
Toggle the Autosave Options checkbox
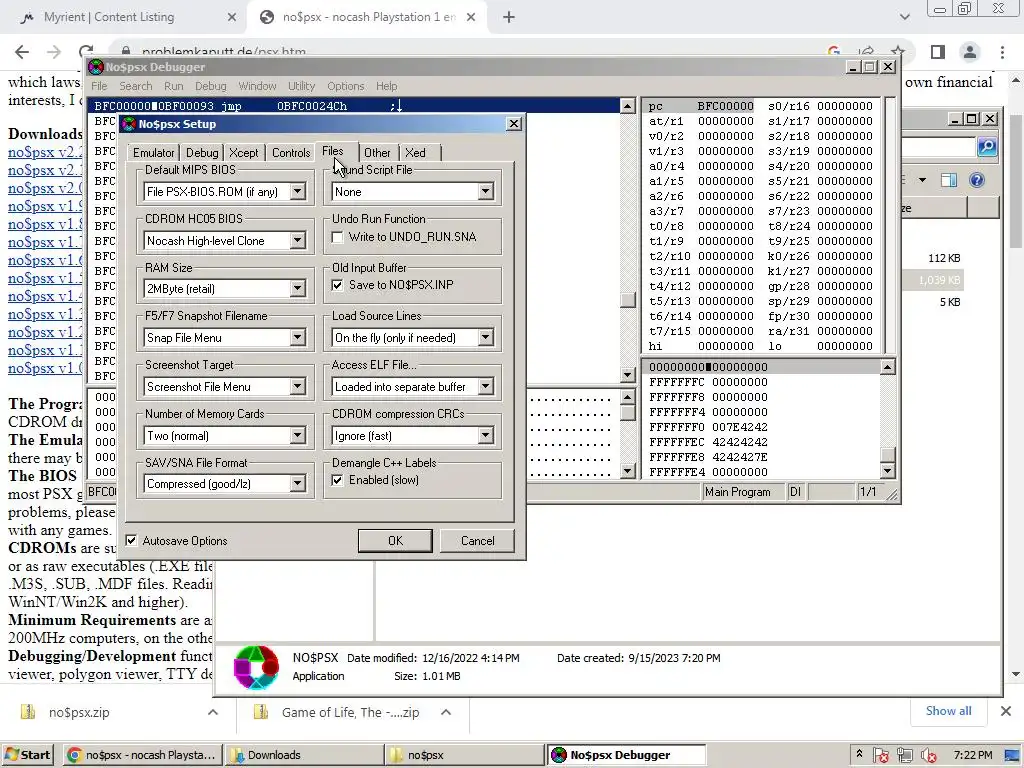tap(132, 541)
